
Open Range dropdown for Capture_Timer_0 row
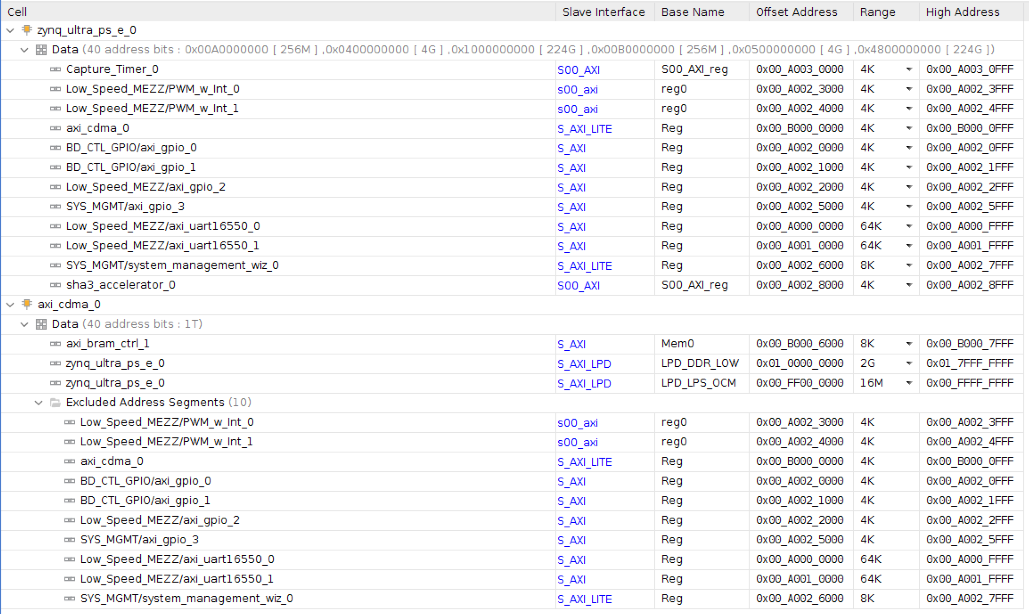pos(909,69)
